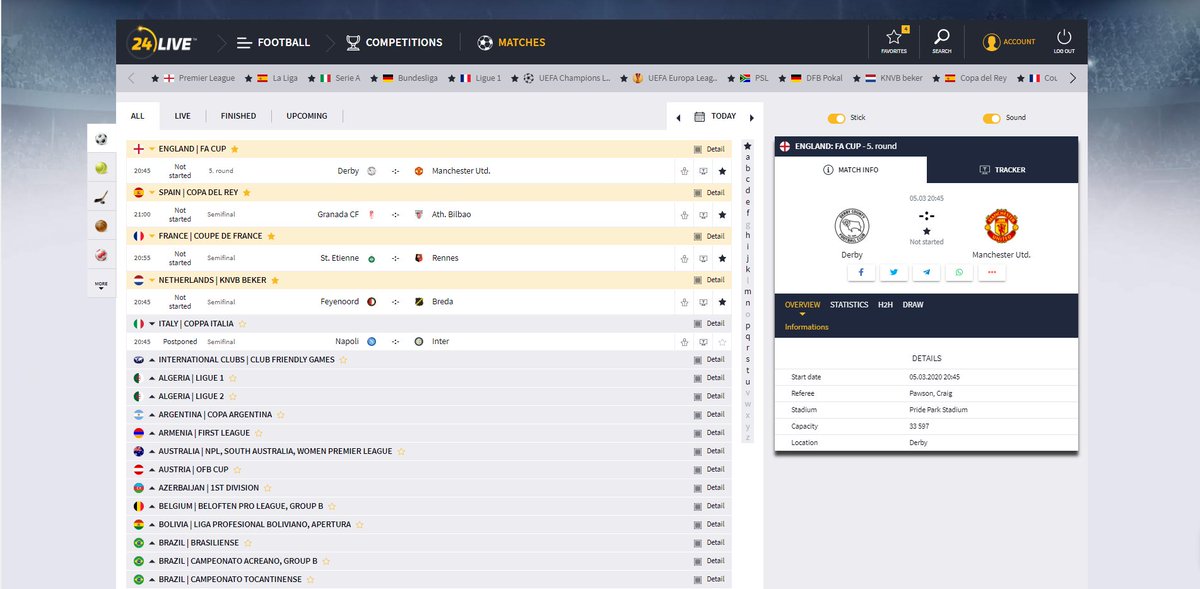Unfavorite the Granada CF vs Ath. Bilbao match
Screen dimensions: 1200x589
pyautogui.click(x=722, y=214)
